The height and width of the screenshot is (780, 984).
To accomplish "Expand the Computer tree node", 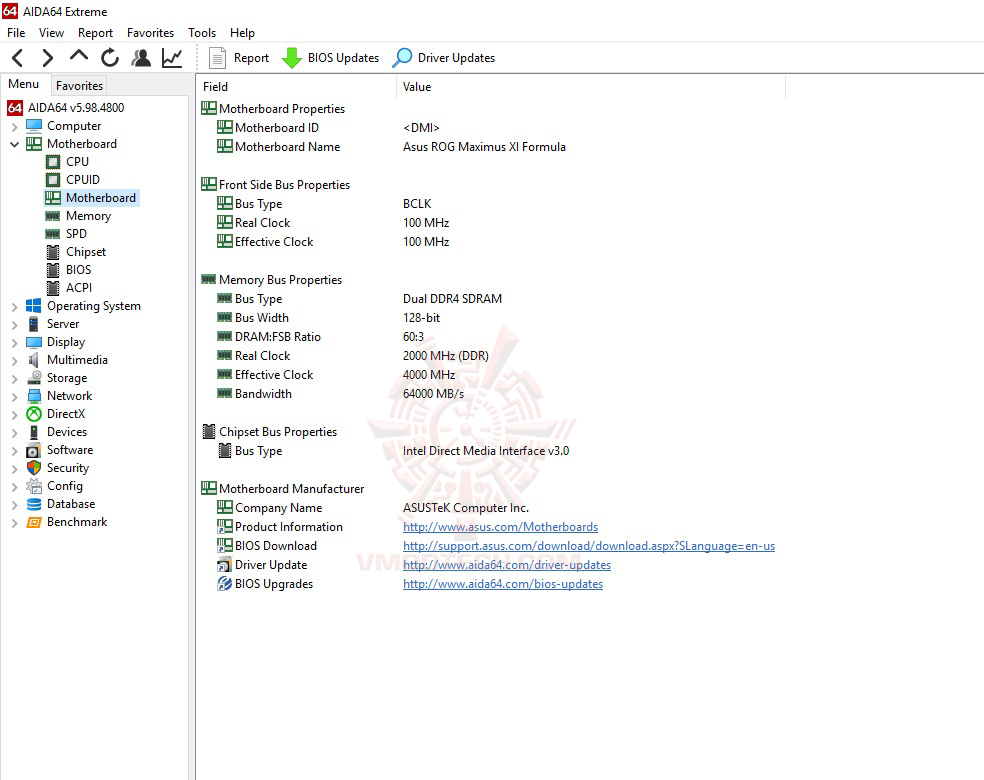I will click(x=14, y=127).
